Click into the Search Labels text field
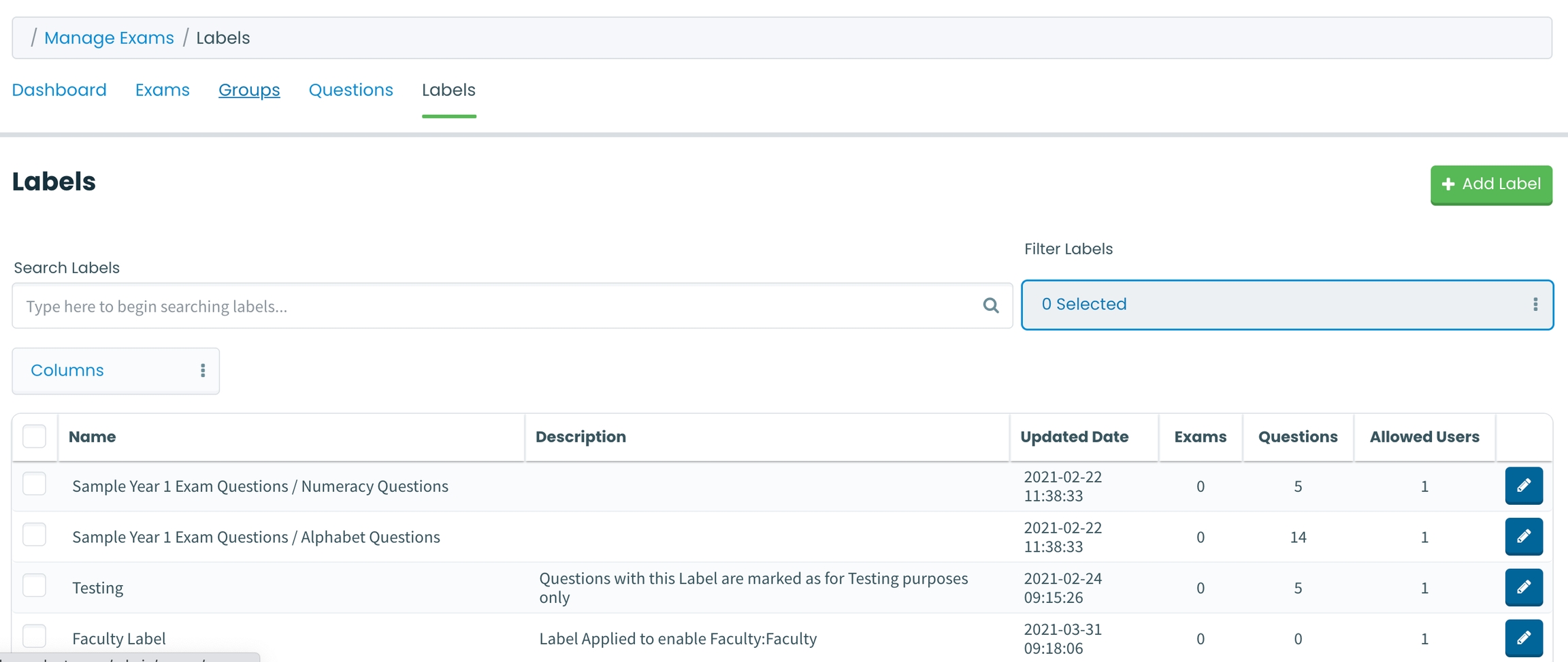The height and width of the screenshot is (662, 1568). [497, 306]
